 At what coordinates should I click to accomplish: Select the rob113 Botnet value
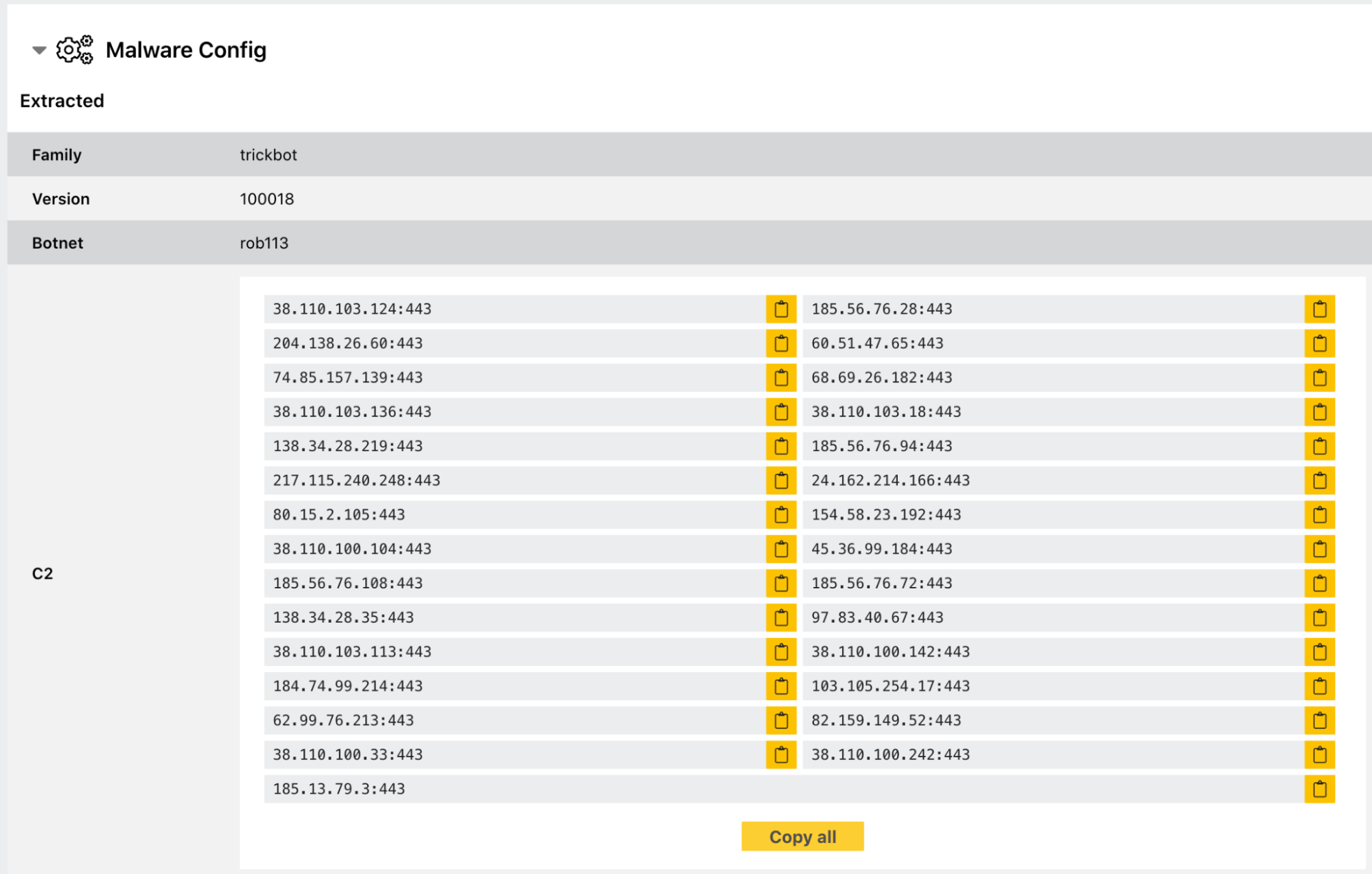click(x=264, y=242)
